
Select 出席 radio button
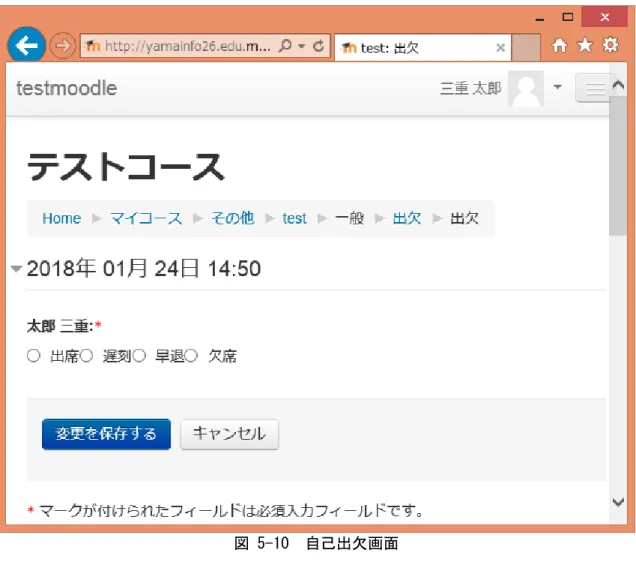[x=34, y=356]
